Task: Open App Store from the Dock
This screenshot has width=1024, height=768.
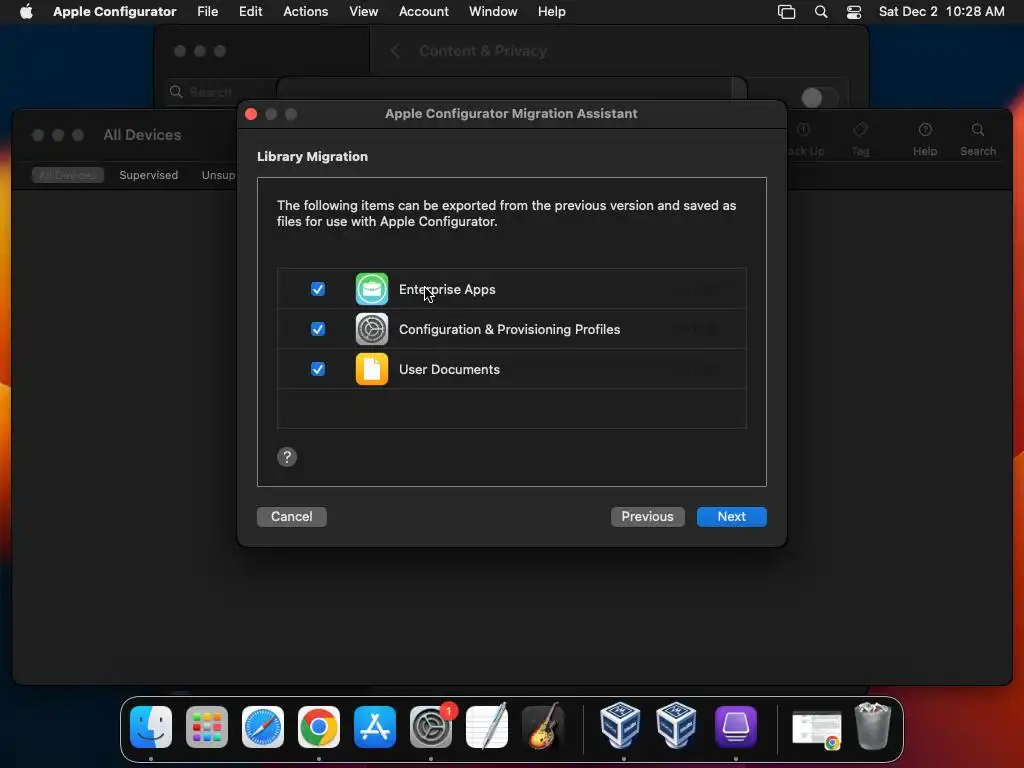Action: click(375, 726)
